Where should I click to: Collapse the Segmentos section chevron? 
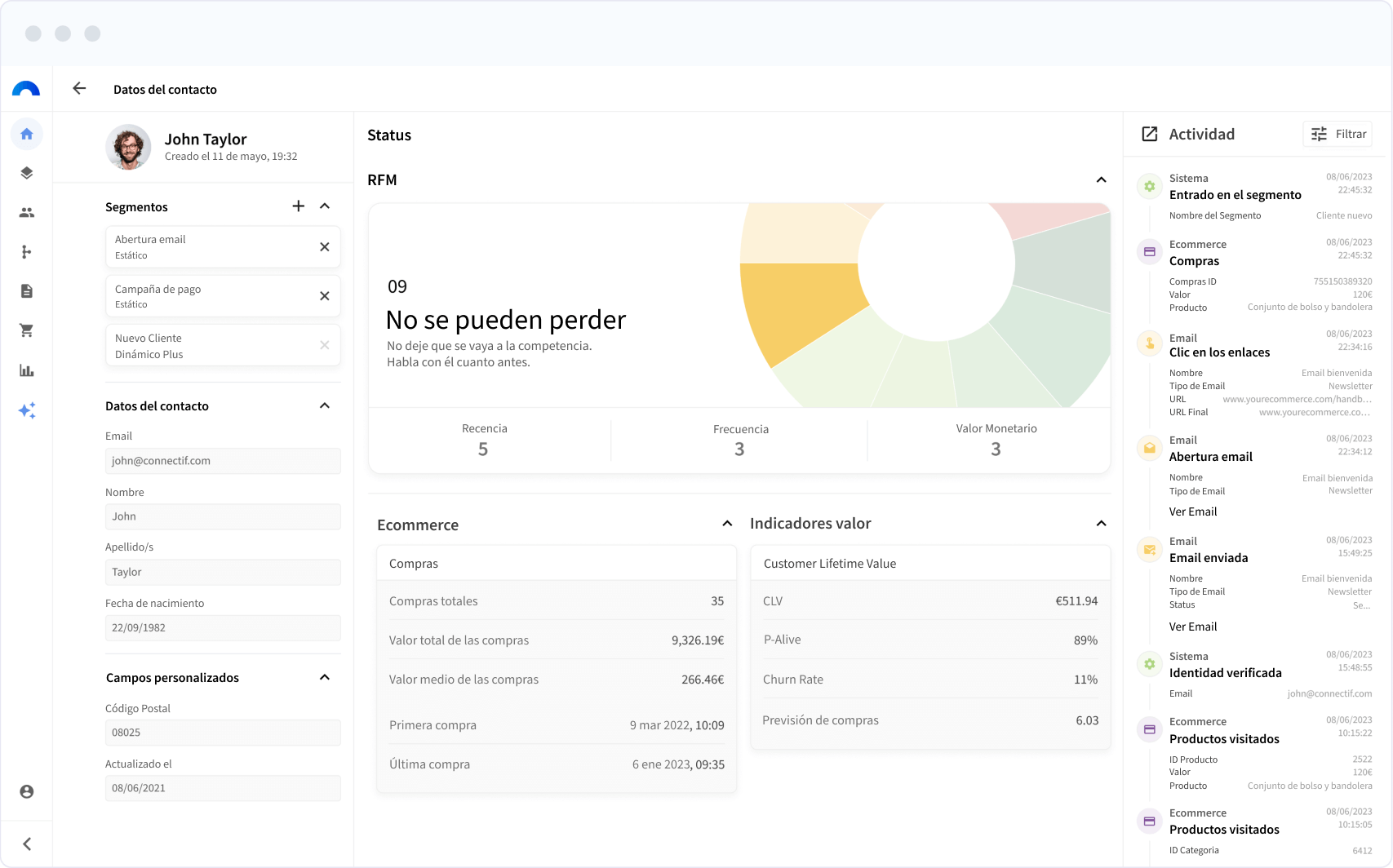point(325,206)
